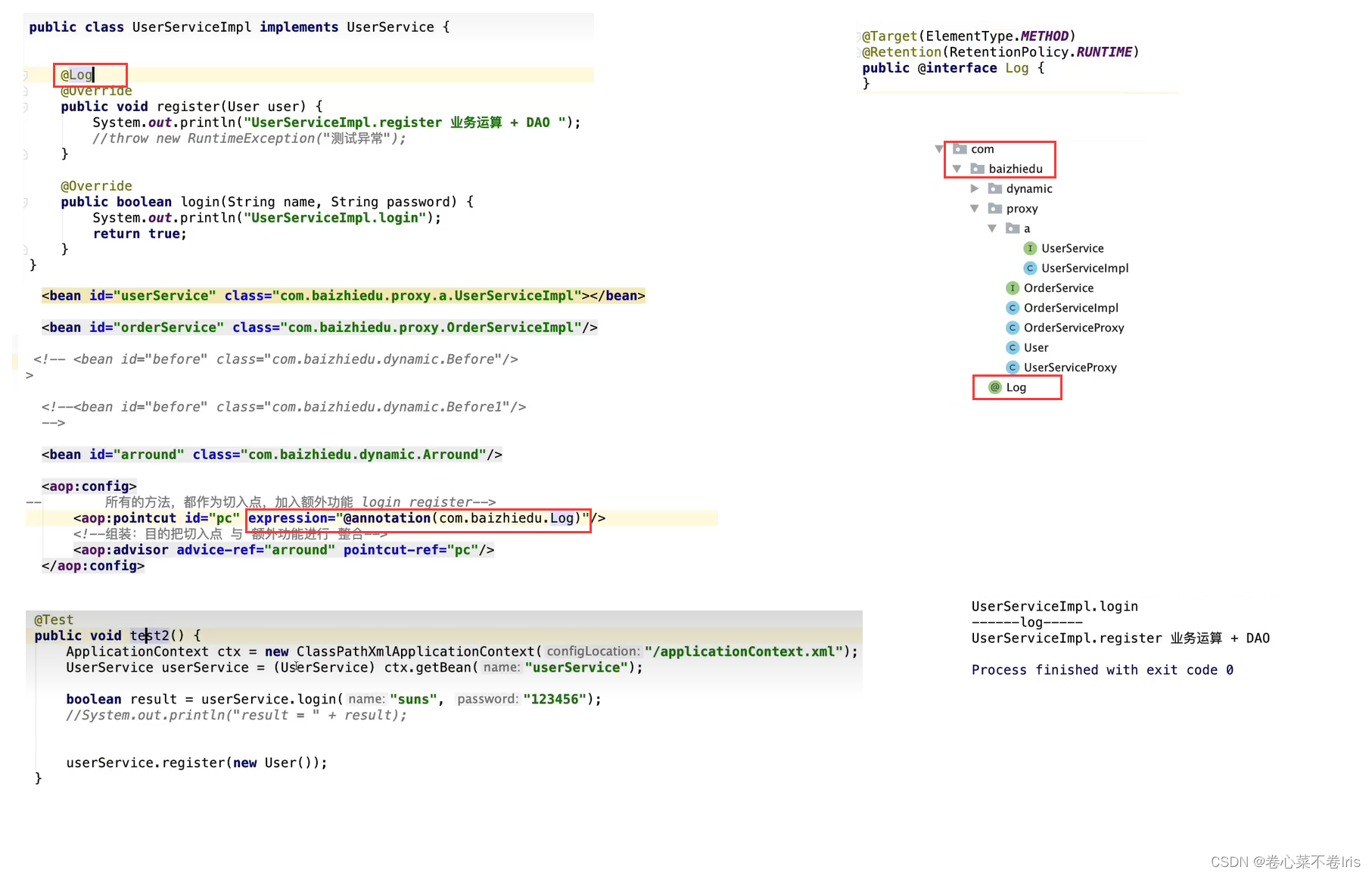
Task: Click the aop:pointcut expression attribute
Action: (418, 518)
